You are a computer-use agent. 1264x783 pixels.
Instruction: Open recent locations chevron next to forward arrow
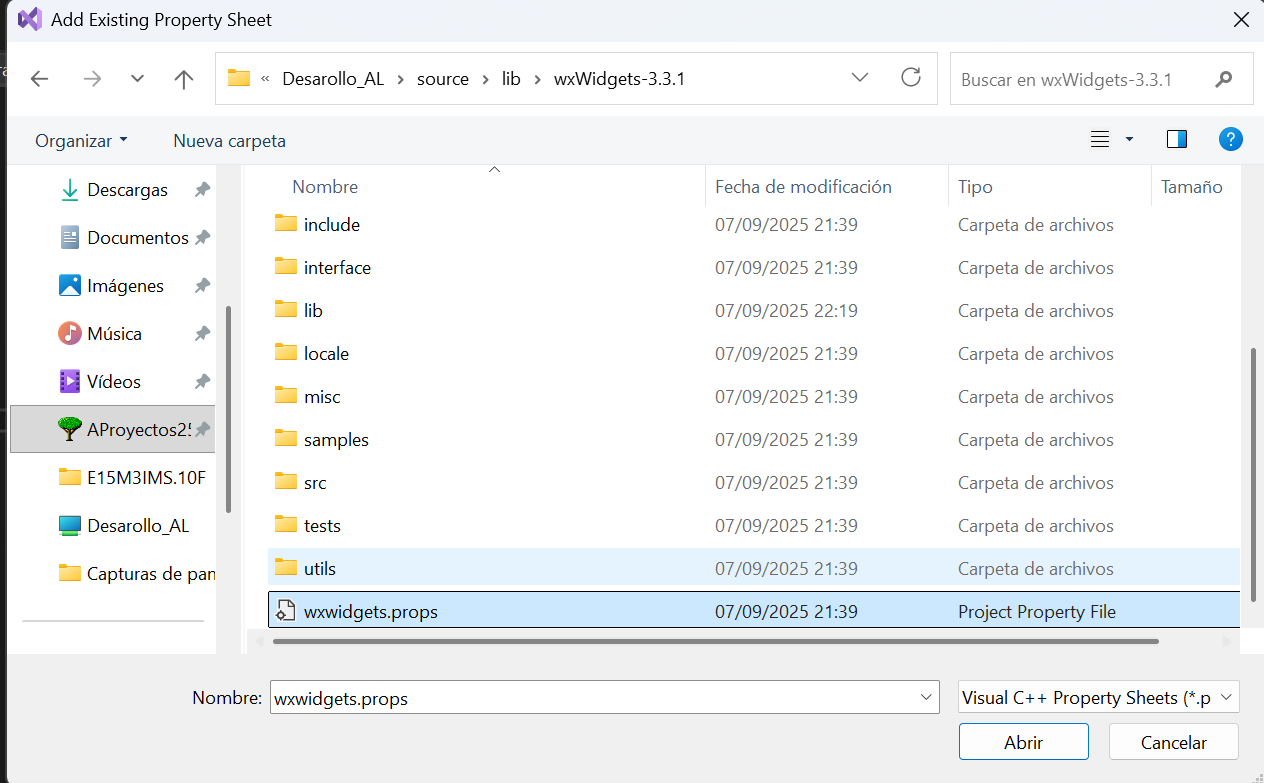[x=138, y=79]
